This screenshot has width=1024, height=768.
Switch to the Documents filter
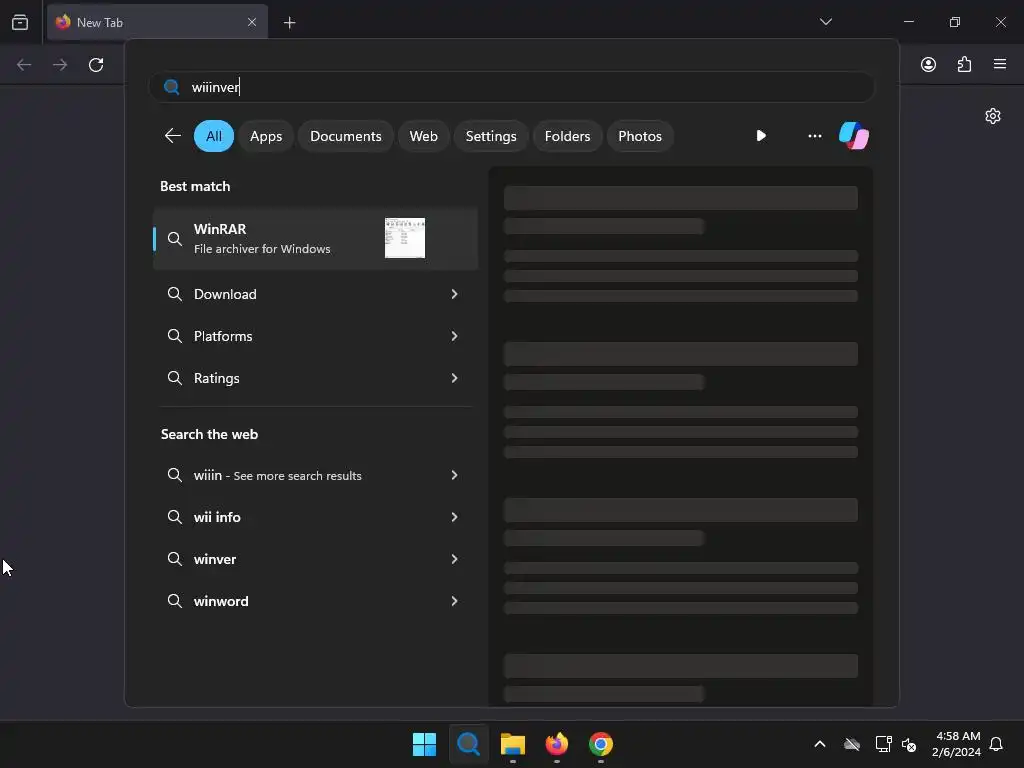[345, 136]
